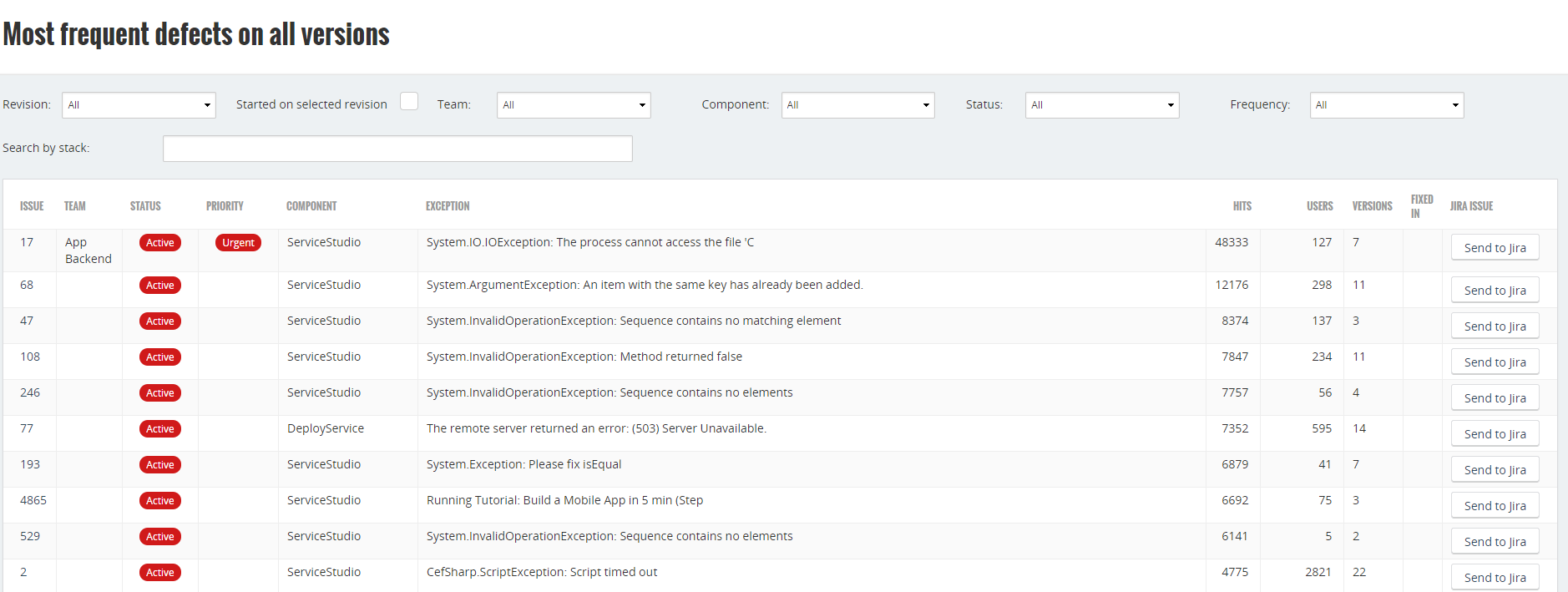Click the Urgent priority badge on issue 17

click(238, 243)
